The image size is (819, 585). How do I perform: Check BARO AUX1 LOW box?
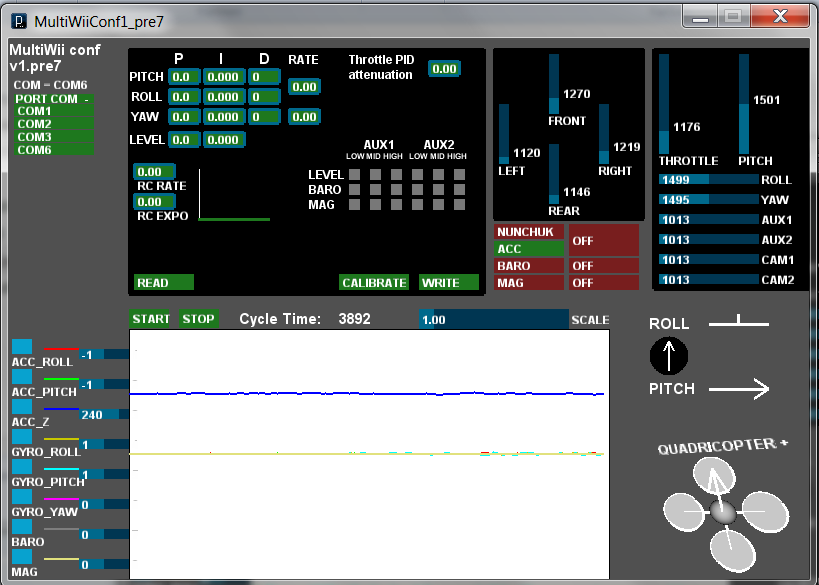point(355,190)
